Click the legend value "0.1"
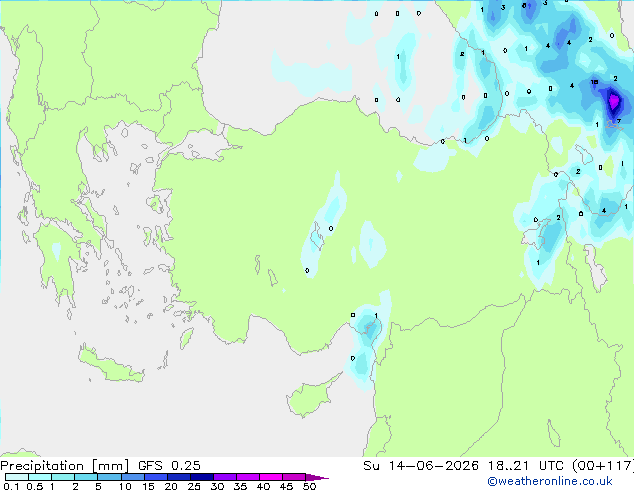Viewport: 634px width, 490px height. coord(11,486)
